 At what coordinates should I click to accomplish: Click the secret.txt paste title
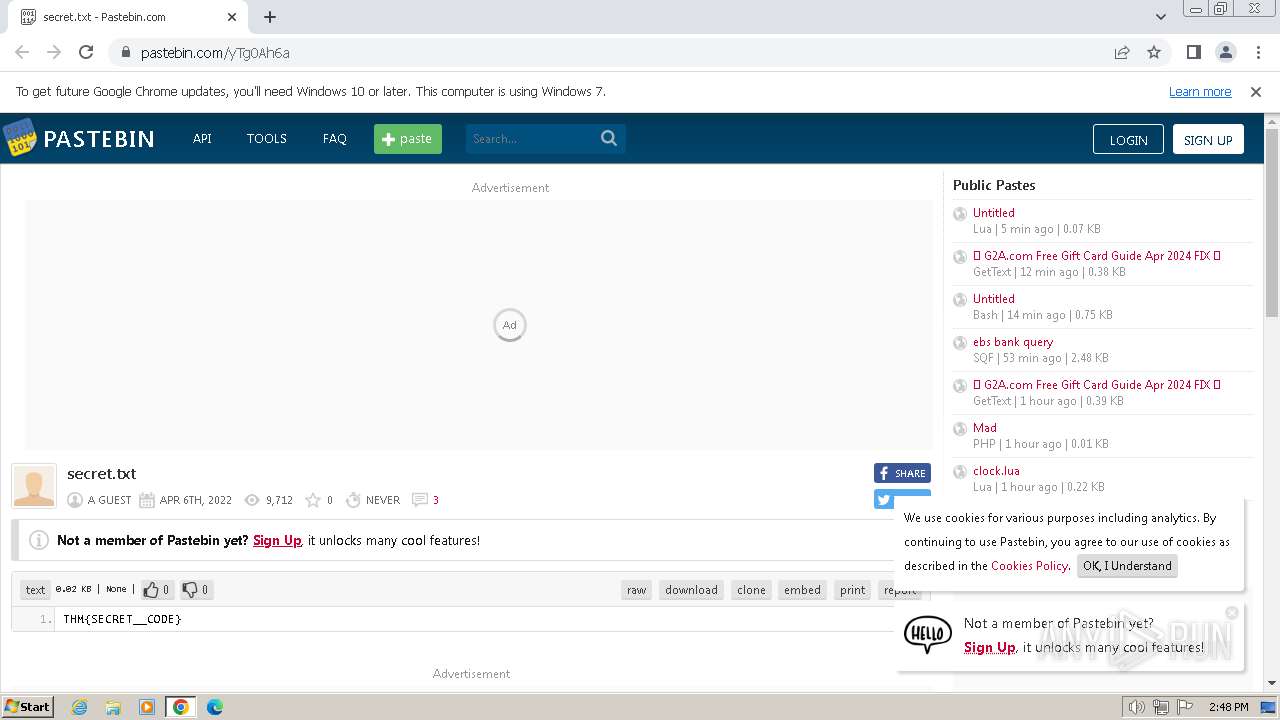(x=101, y=474)
